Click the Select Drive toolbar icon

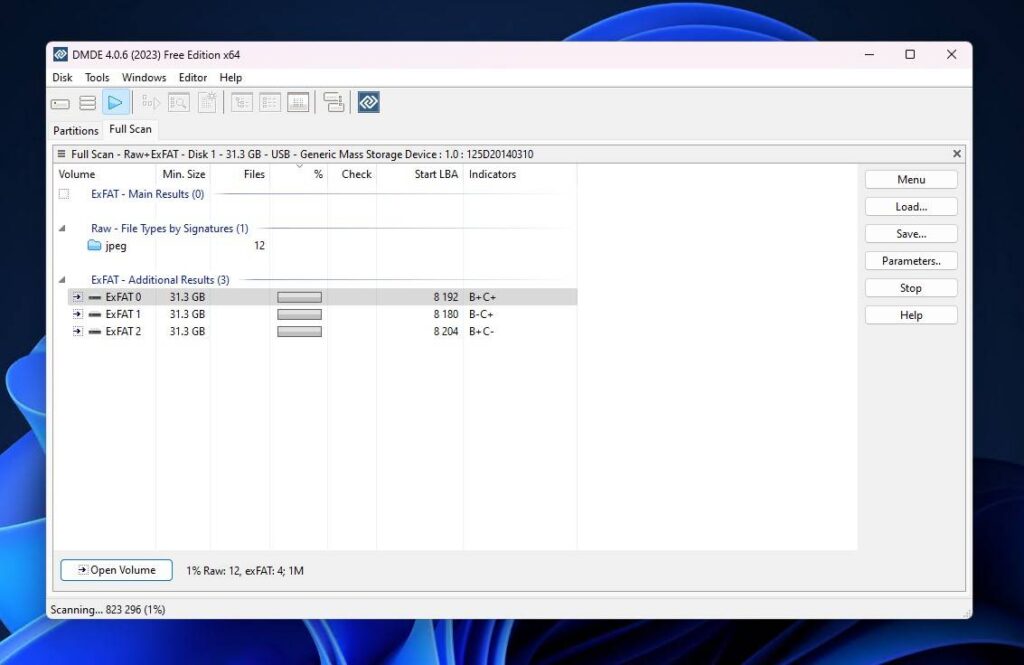coord(61,103)
